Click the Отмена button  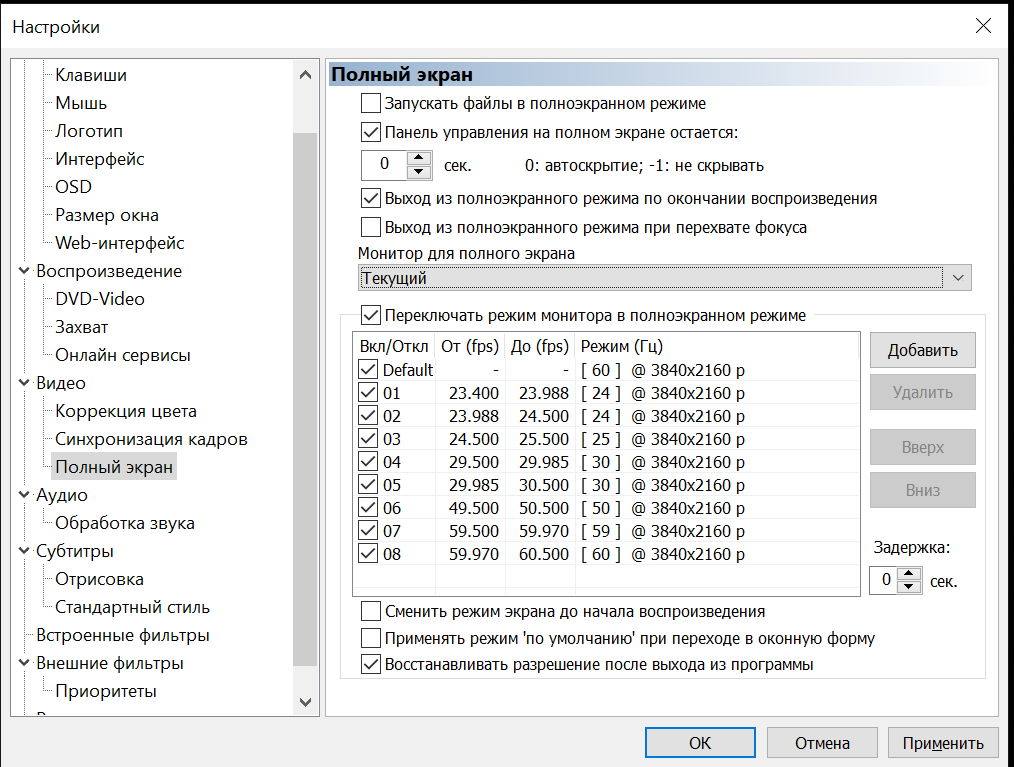click(x=822, y=743)
